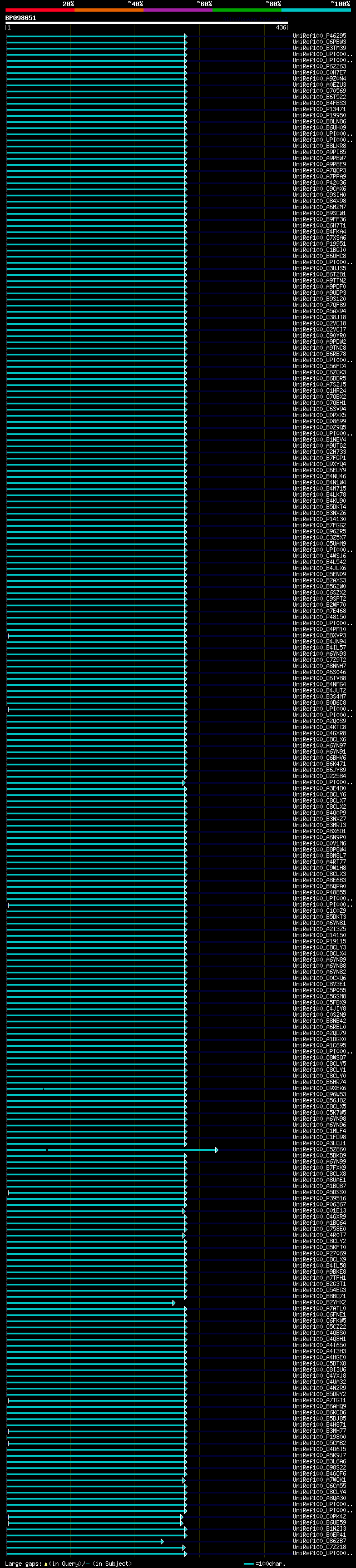Screen dimensions: 356x1568
Task: Click UniRef100_P62263 entry
Action: 319,66
